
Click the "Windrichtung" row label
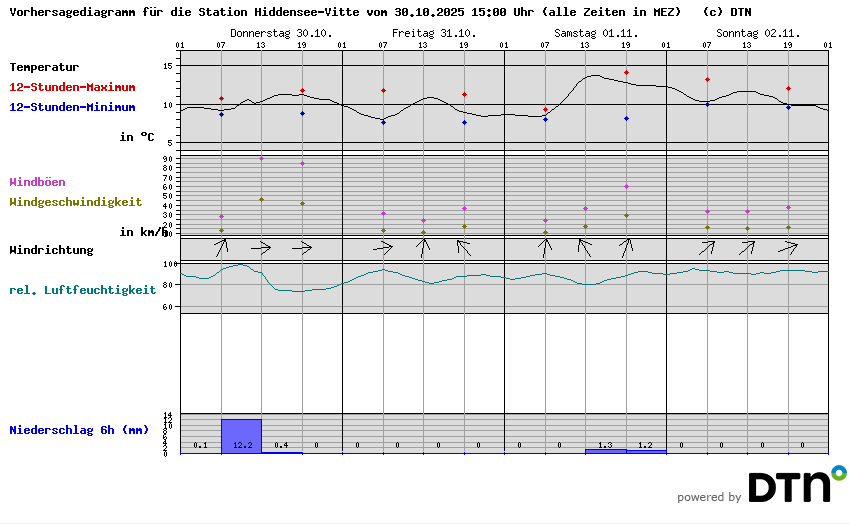(x=51, y=250)
